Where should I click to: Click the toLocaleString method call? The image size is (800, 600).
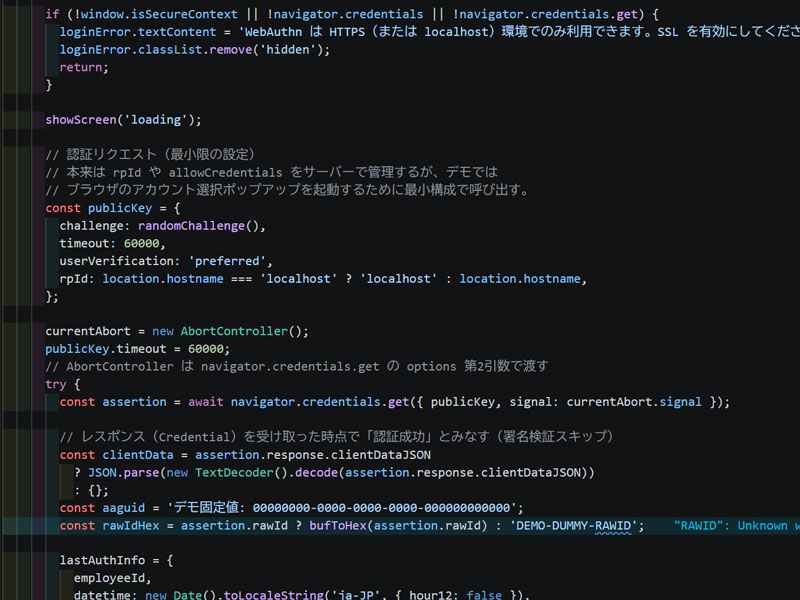273,595
